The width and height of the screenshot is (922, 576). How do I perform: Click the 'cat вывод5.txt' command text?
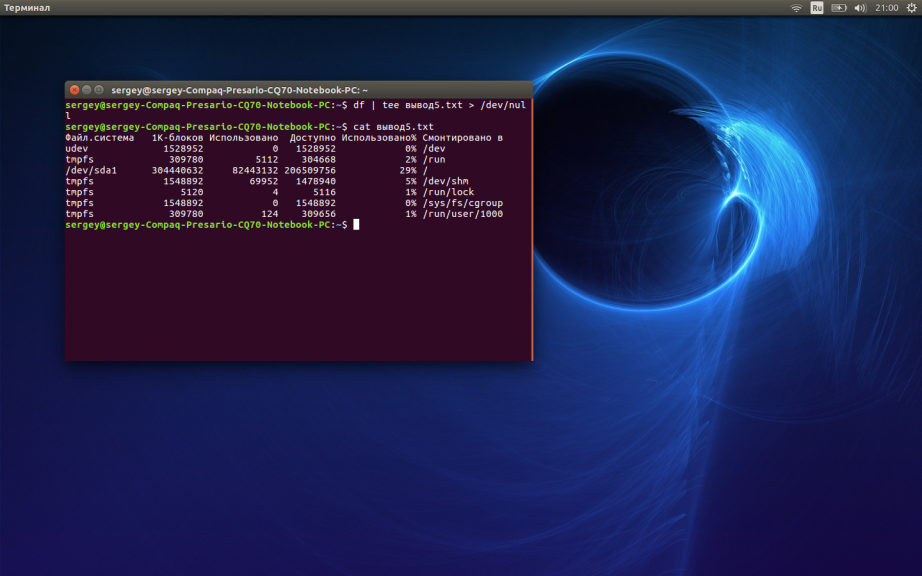pos(393,127)
